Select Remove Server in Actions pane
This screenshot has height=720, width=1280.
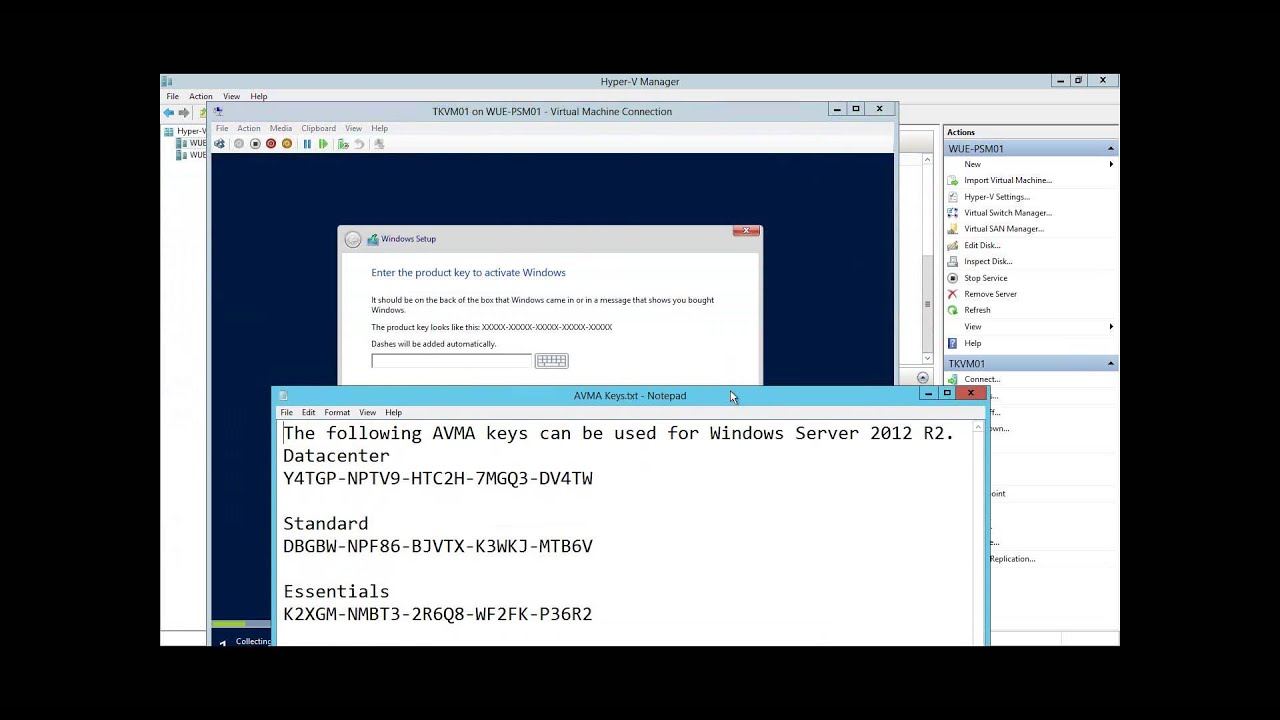click(991, 294)
